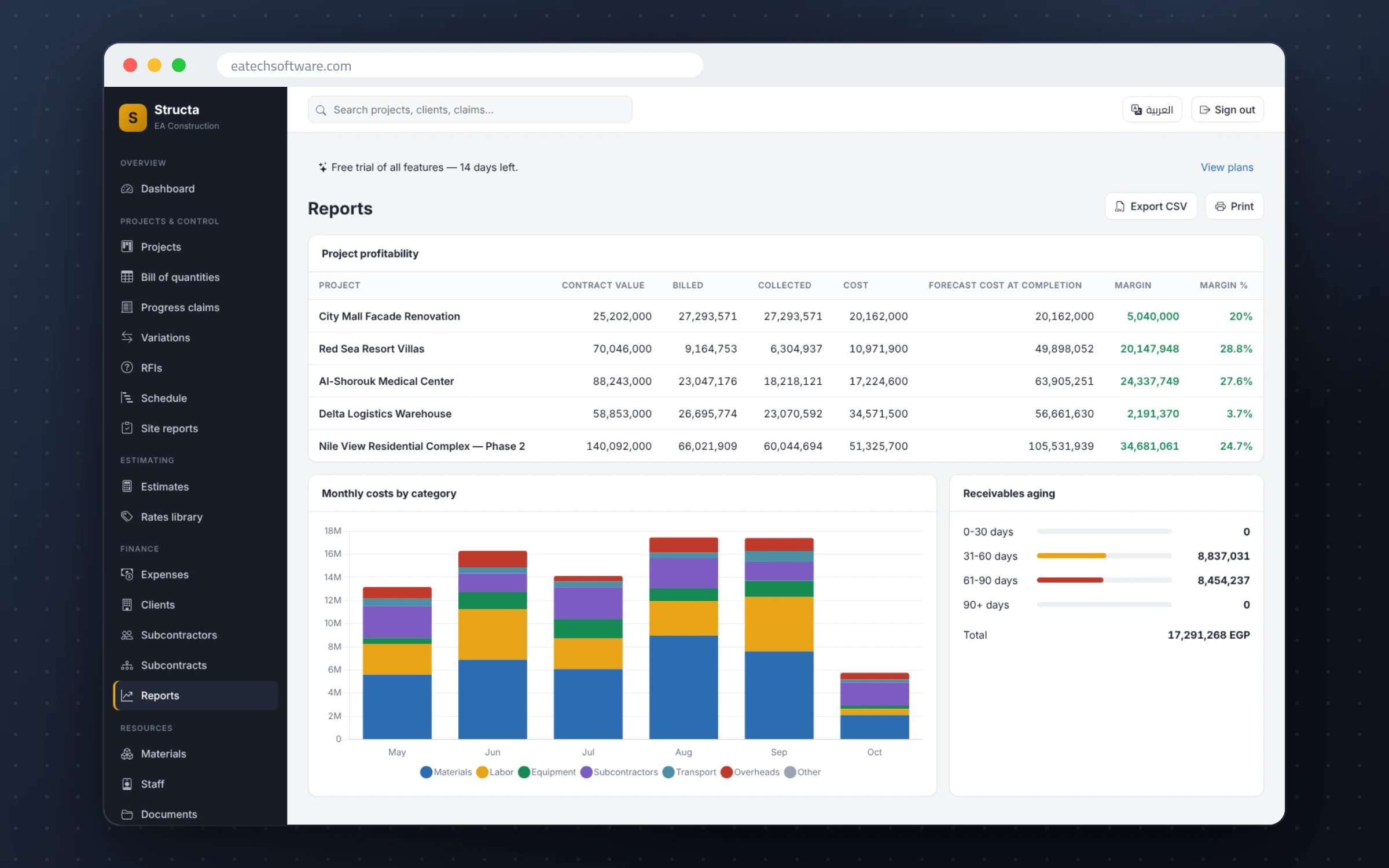Screen dimensions: 1389x868
Task: Toggle the Labor legend item
Action: 495,773
